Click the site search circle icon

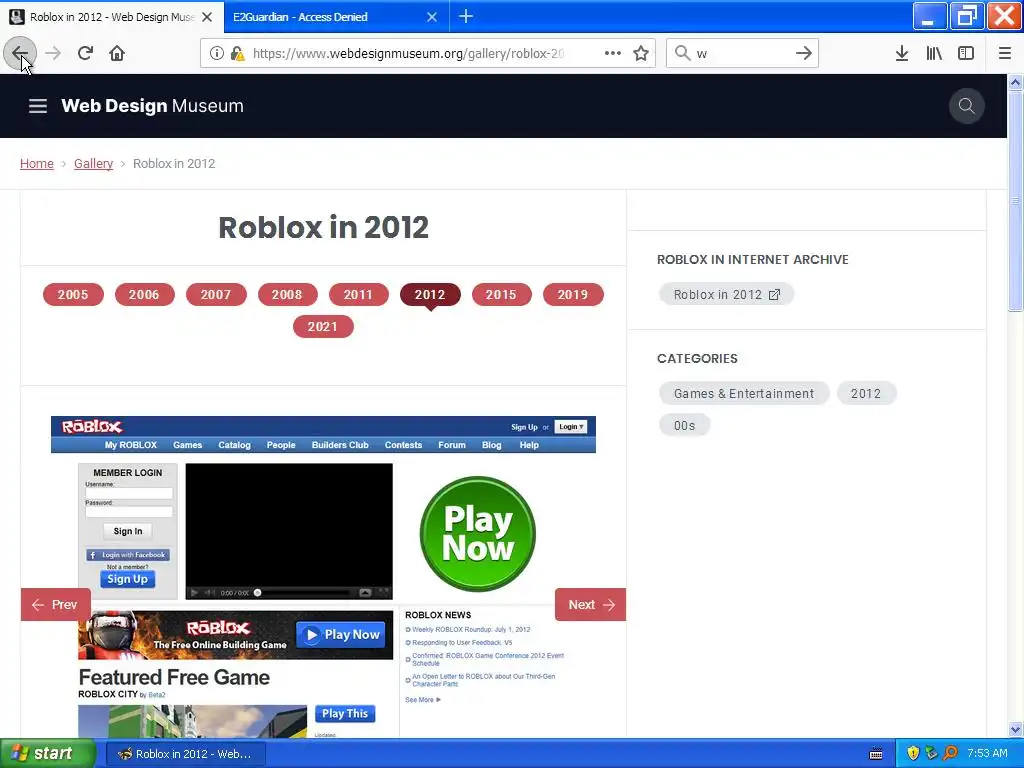click(967, 106)
